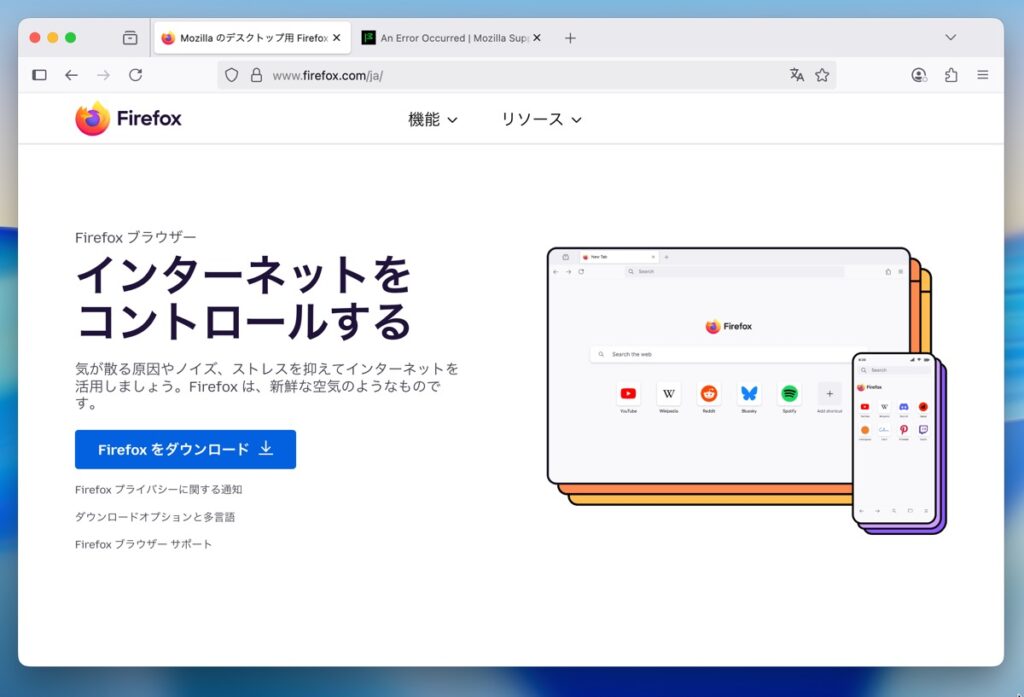Click the URL address bar field
Viewport: 1024px width, 697px height.
520,75
